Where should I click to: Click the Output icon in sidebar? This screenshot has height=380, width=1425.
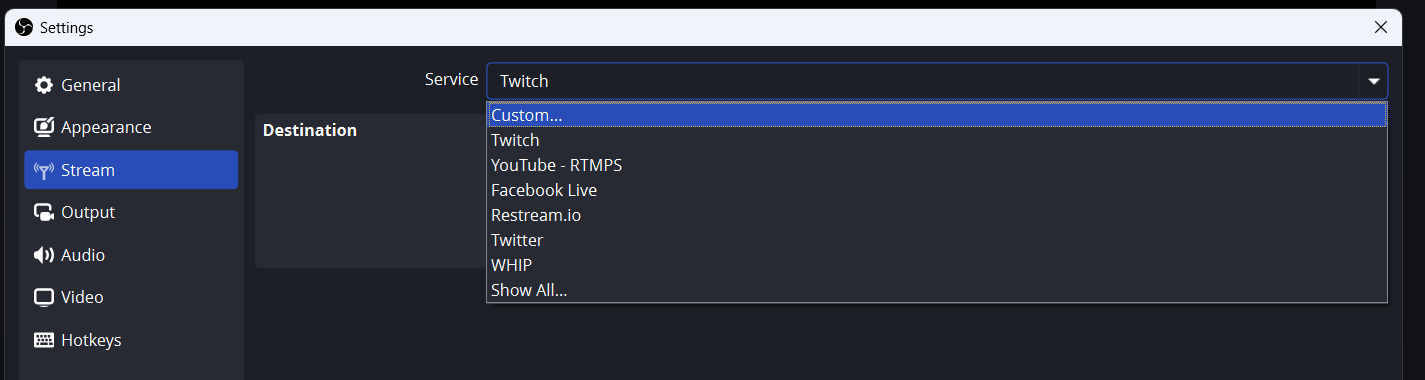(44, 212)
